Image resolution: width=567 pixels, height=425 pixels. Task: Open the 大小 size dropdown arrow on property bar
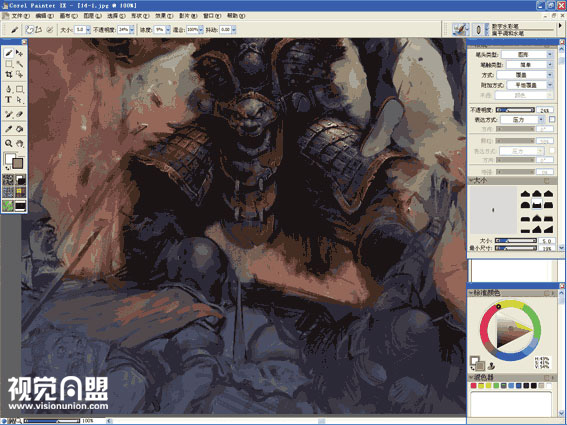pos(88,30)
